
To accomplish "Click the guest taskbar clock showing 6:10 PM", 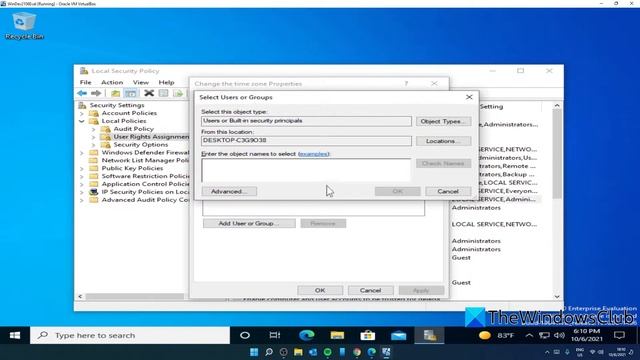I will pyautogui.click(x=587, y=335).
